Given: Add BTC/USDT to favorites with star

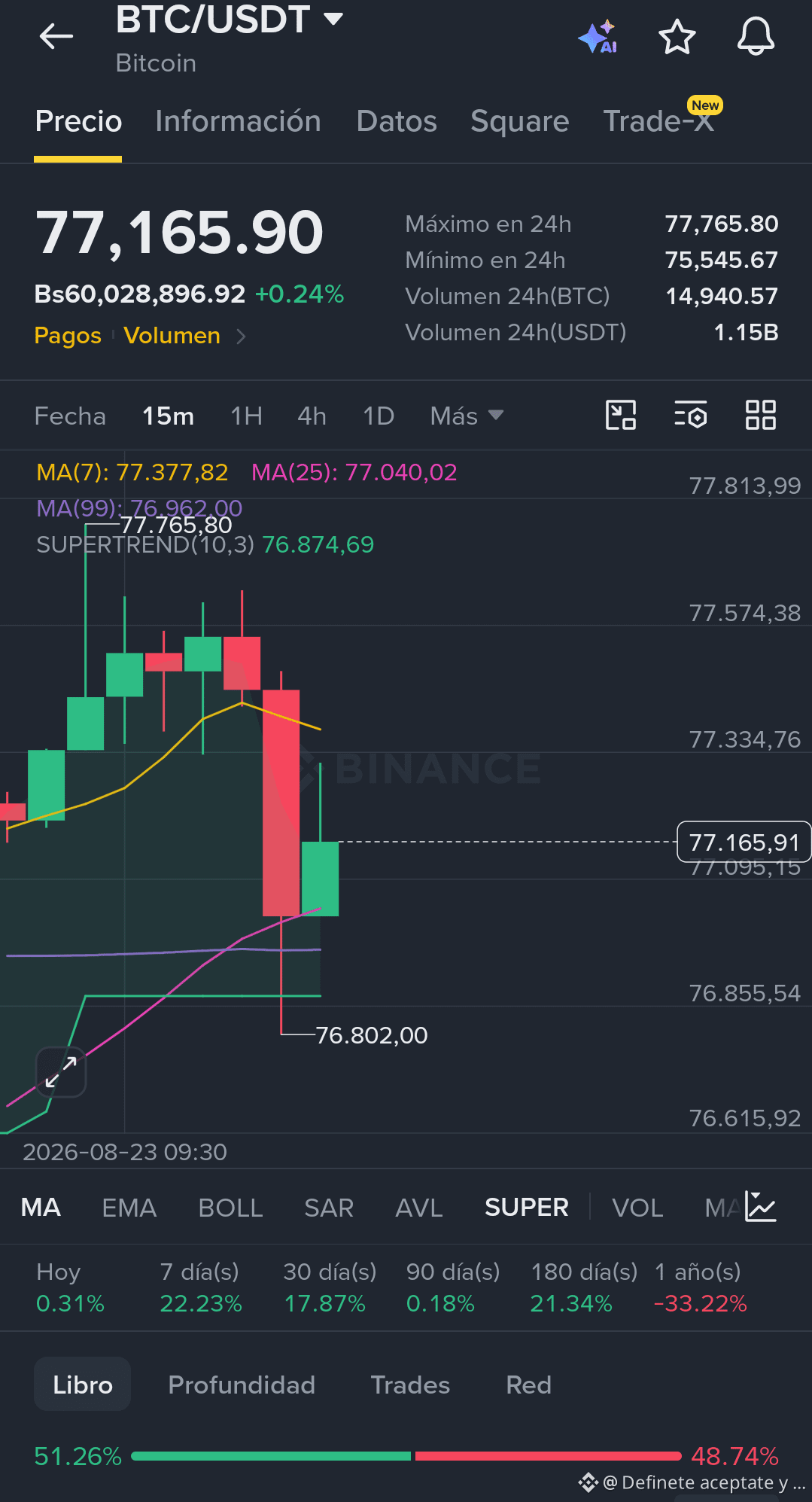Looking at the screenshot, I should point(677,37).
